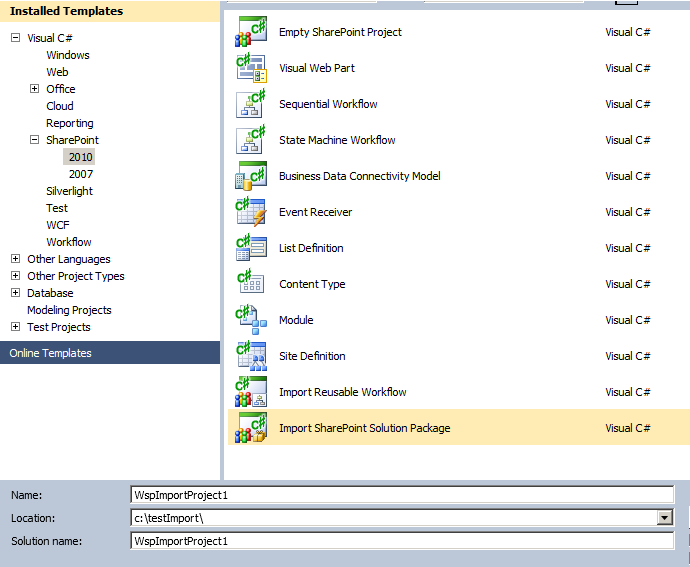690x567 pixels.
Task: Pick the State Machine Workflow icon
Action: pos(250,140)
